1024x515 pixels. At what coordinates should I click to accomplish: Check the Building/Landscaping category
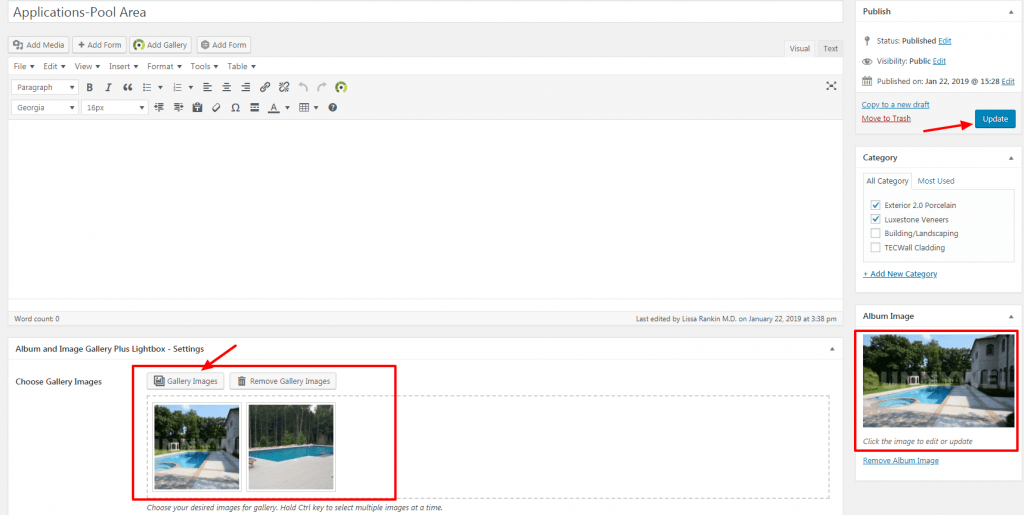pyautogui.click(x=876, y=233)
